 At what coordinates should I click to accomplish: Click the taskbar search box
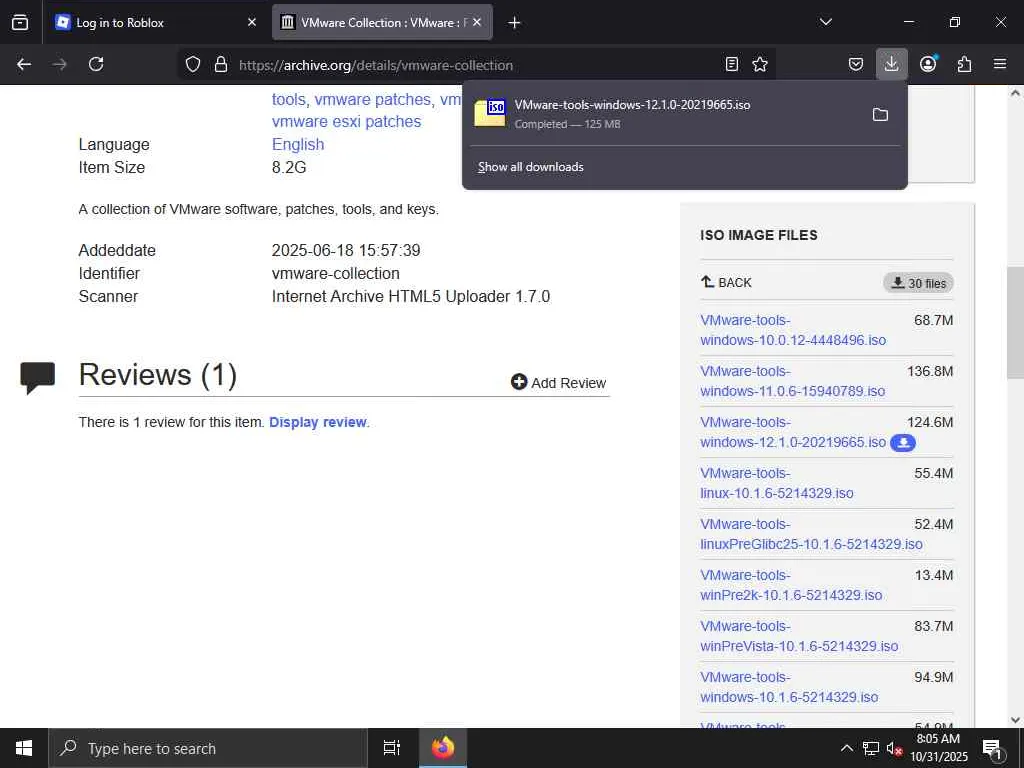(208, 748)
